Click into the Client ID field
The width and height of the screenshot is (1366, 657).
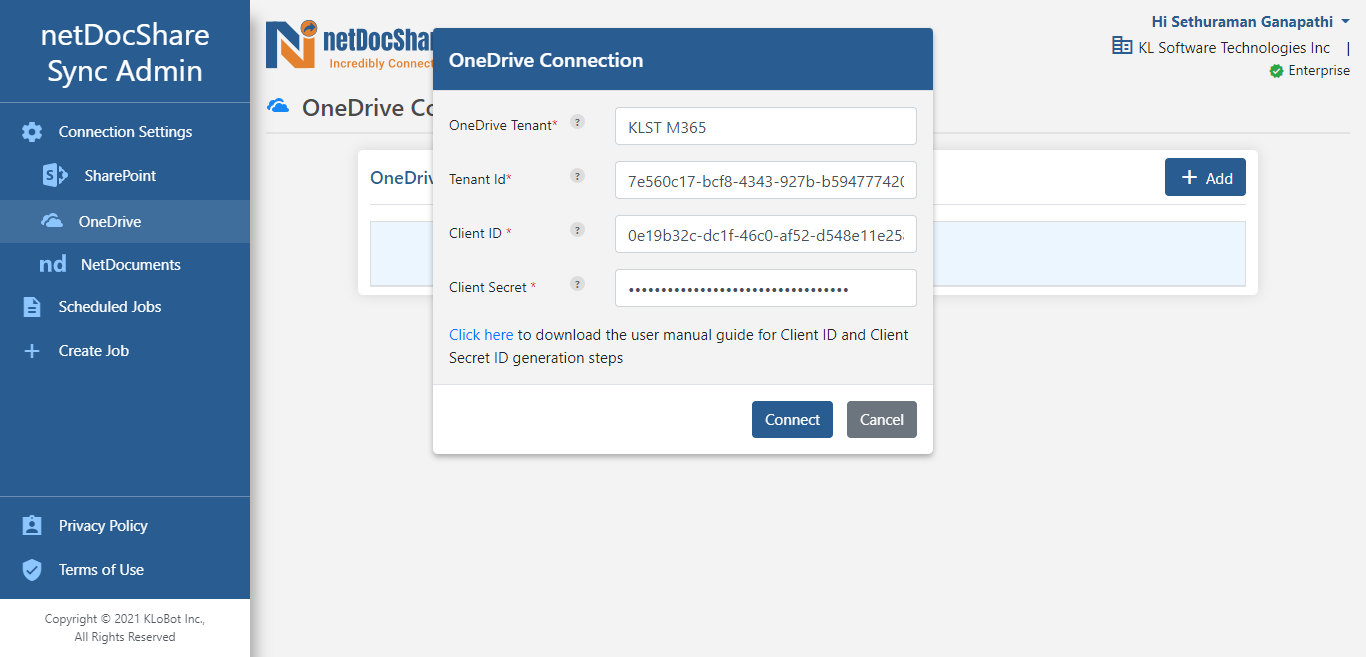point(766,234)
